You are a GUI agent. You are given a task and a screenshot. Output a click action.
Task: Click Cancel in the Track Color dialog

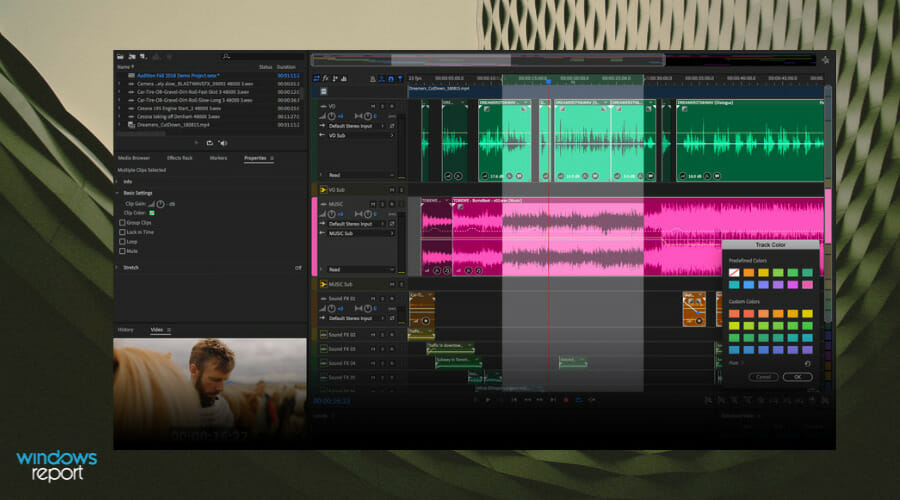[x=763, y=377]
